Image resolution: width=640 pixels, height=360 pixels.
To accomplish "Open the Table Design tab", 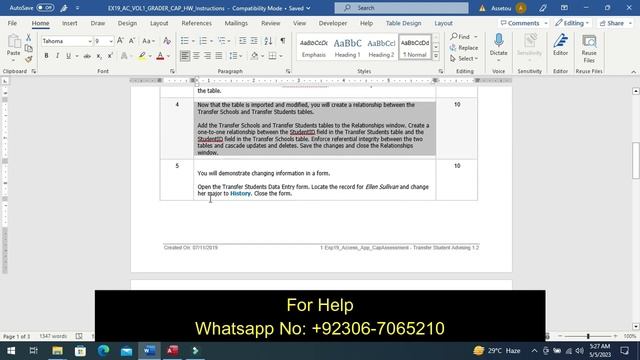I will pos(403,23).
